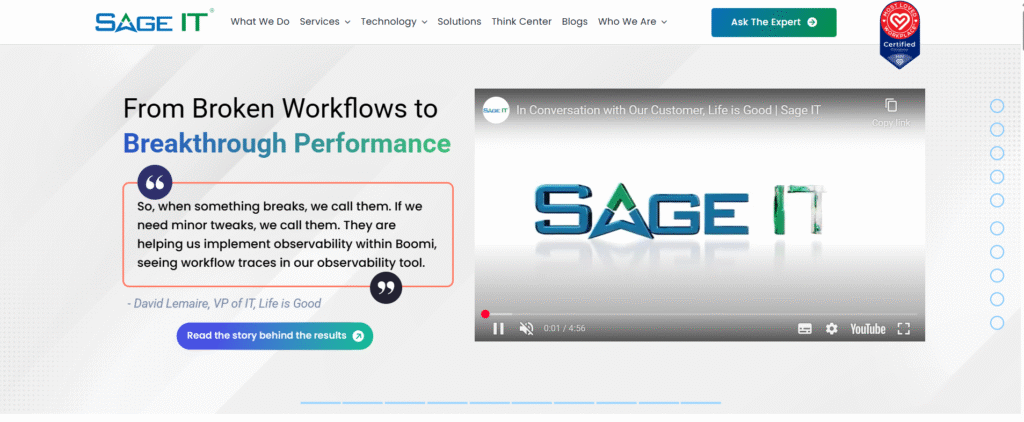This screenshot has height=422, width=1024.
Task: Click the Sage IT logo in header
Action: (x=154, y=21)
